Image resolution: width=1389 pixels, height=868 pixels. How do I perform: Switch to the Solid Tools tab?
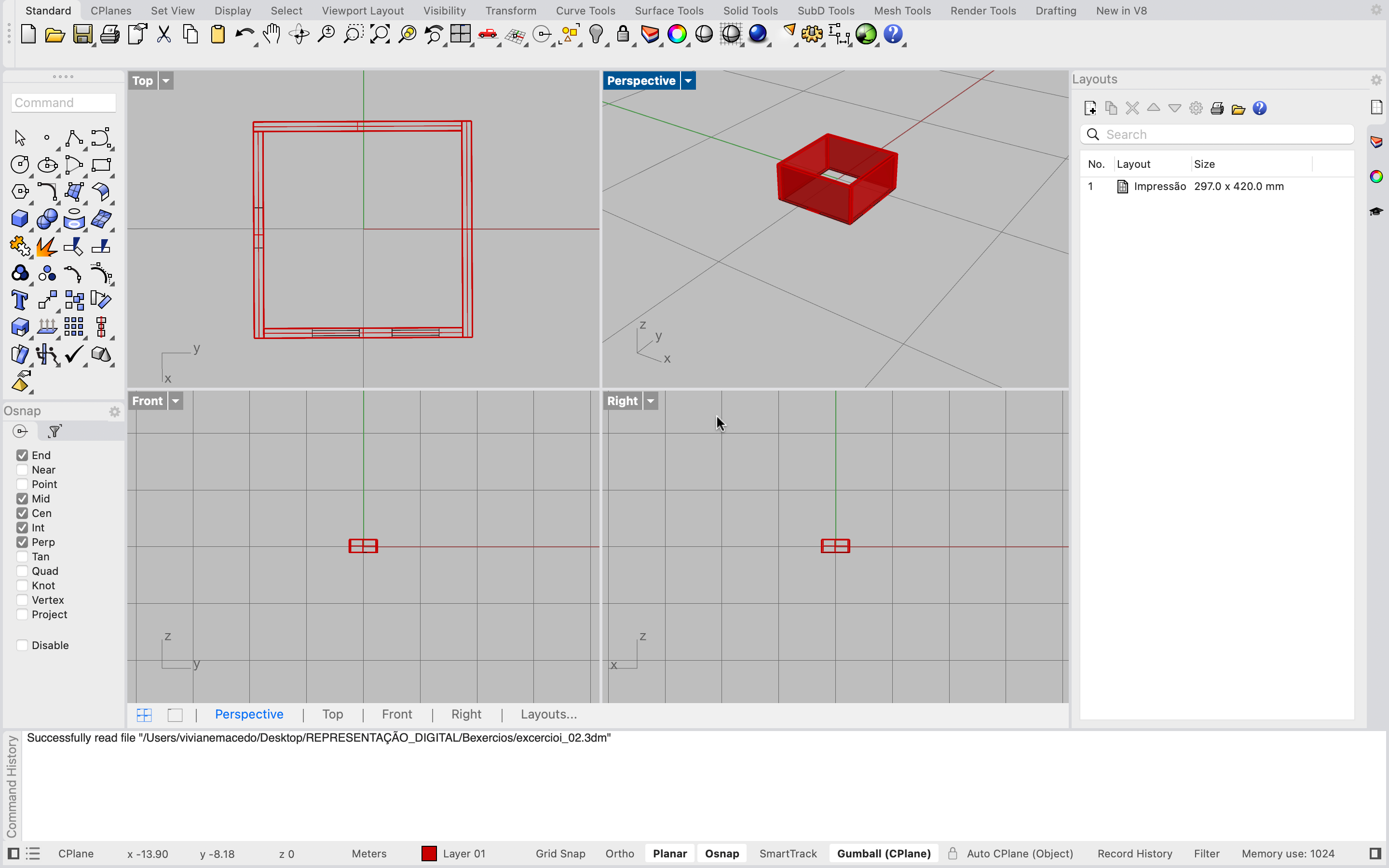[x=750, y=10]
